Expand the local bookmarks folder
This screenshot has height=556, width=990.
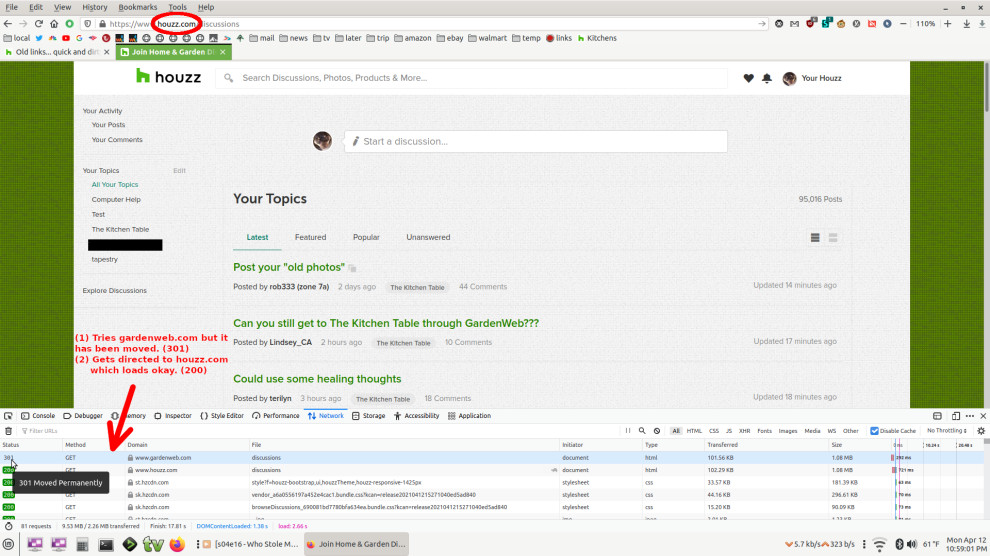pyautogui.click(x=16, y=38)
